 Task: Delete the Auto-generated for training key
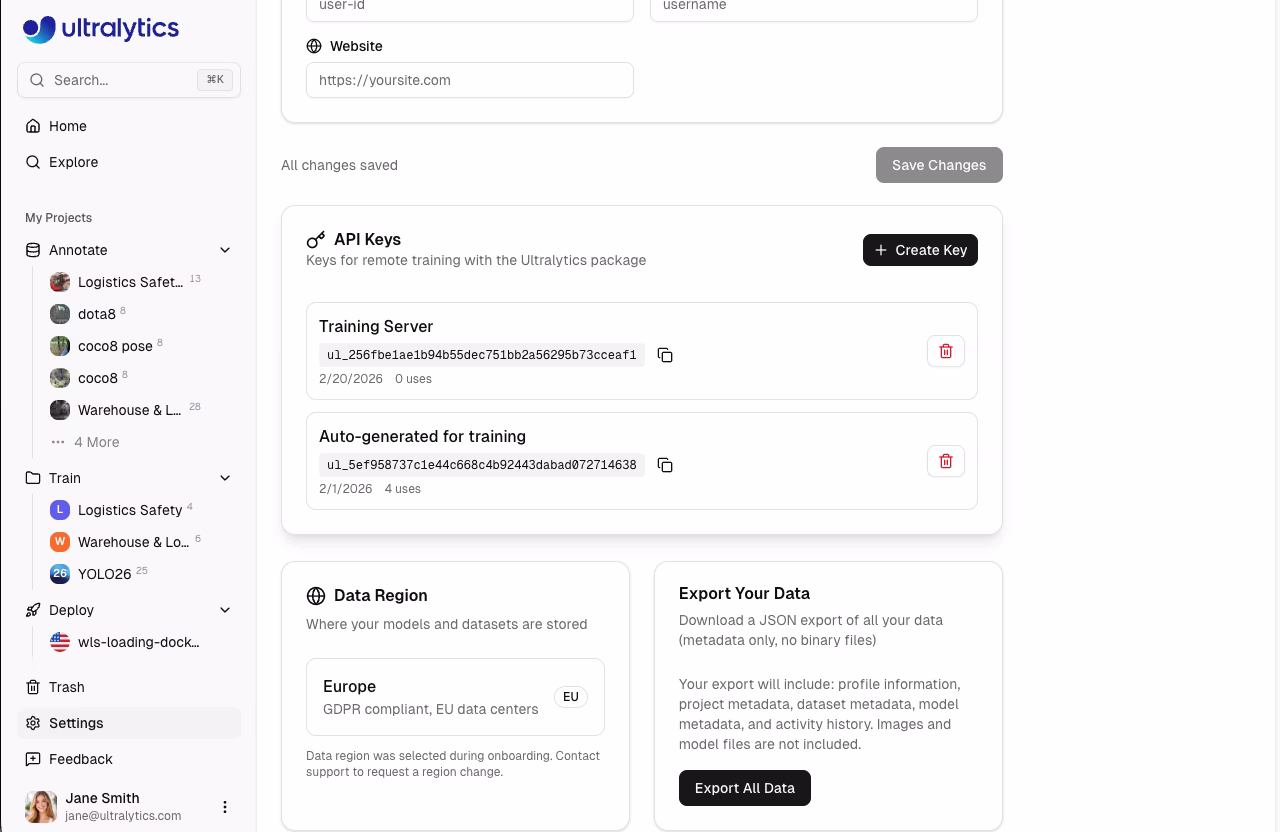[x=945, y=461]
